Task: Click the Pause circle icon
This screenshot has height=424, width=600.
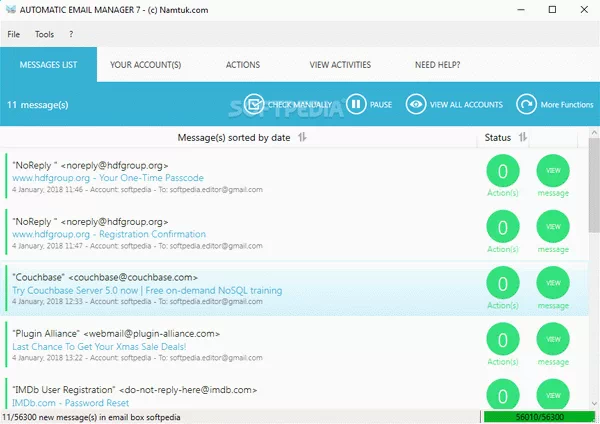Action: [x=356, y=104]
